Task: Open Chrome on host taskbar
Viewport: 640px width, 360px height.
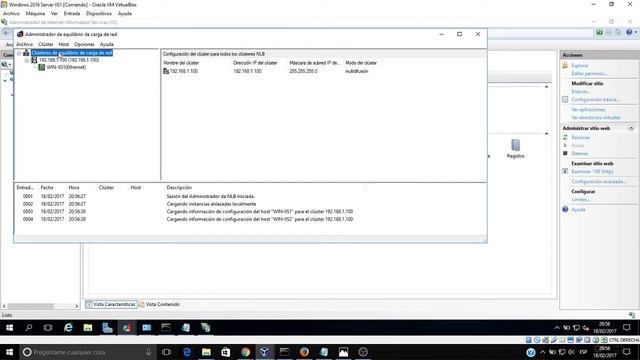Action: click(245, 352)
